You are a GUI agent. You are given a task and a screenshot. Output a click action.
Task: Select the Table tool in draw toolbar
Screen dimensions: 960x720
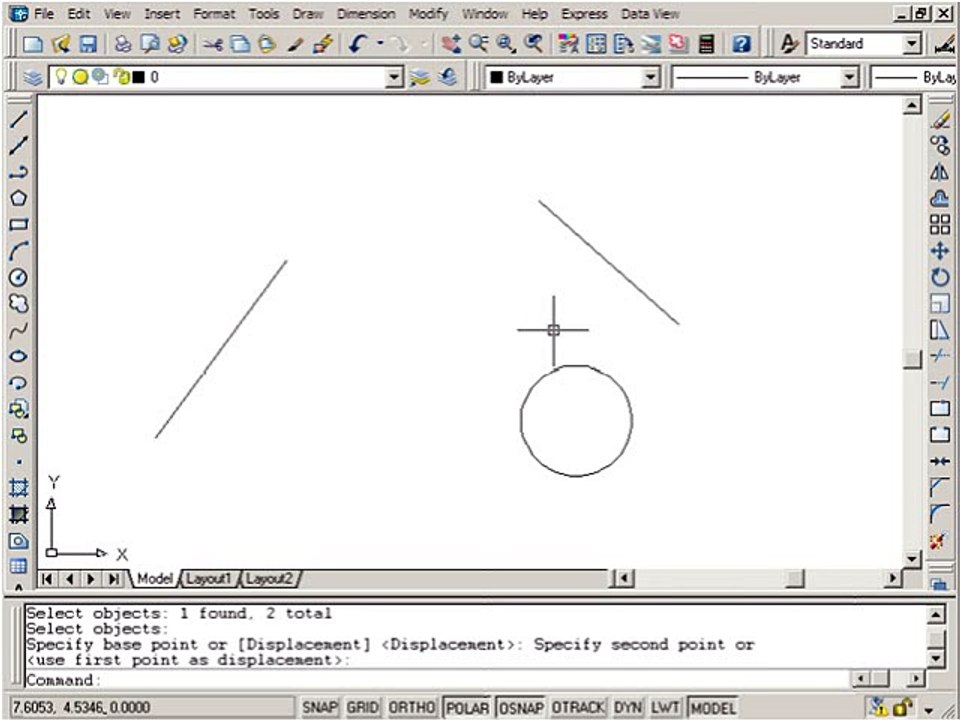pyautogui.click(x=18, y=567)
